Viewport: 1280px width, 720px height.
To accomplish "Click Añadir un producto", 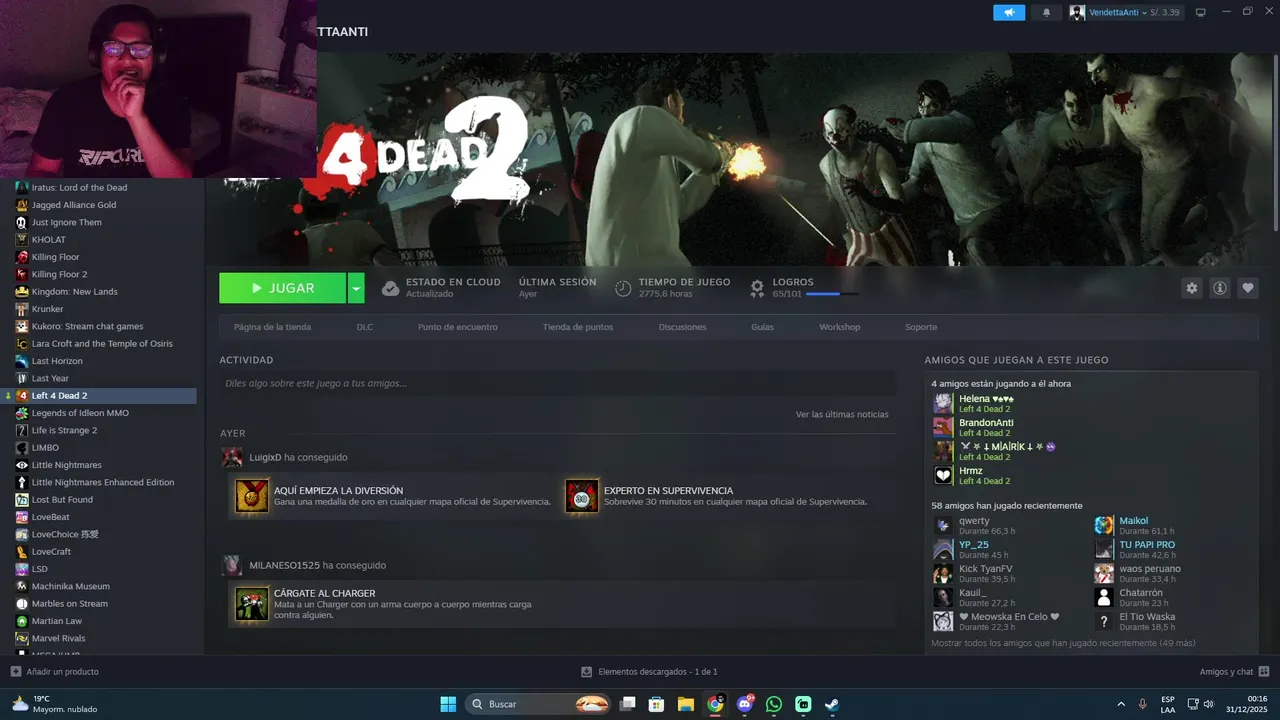I will click(63, 672).
